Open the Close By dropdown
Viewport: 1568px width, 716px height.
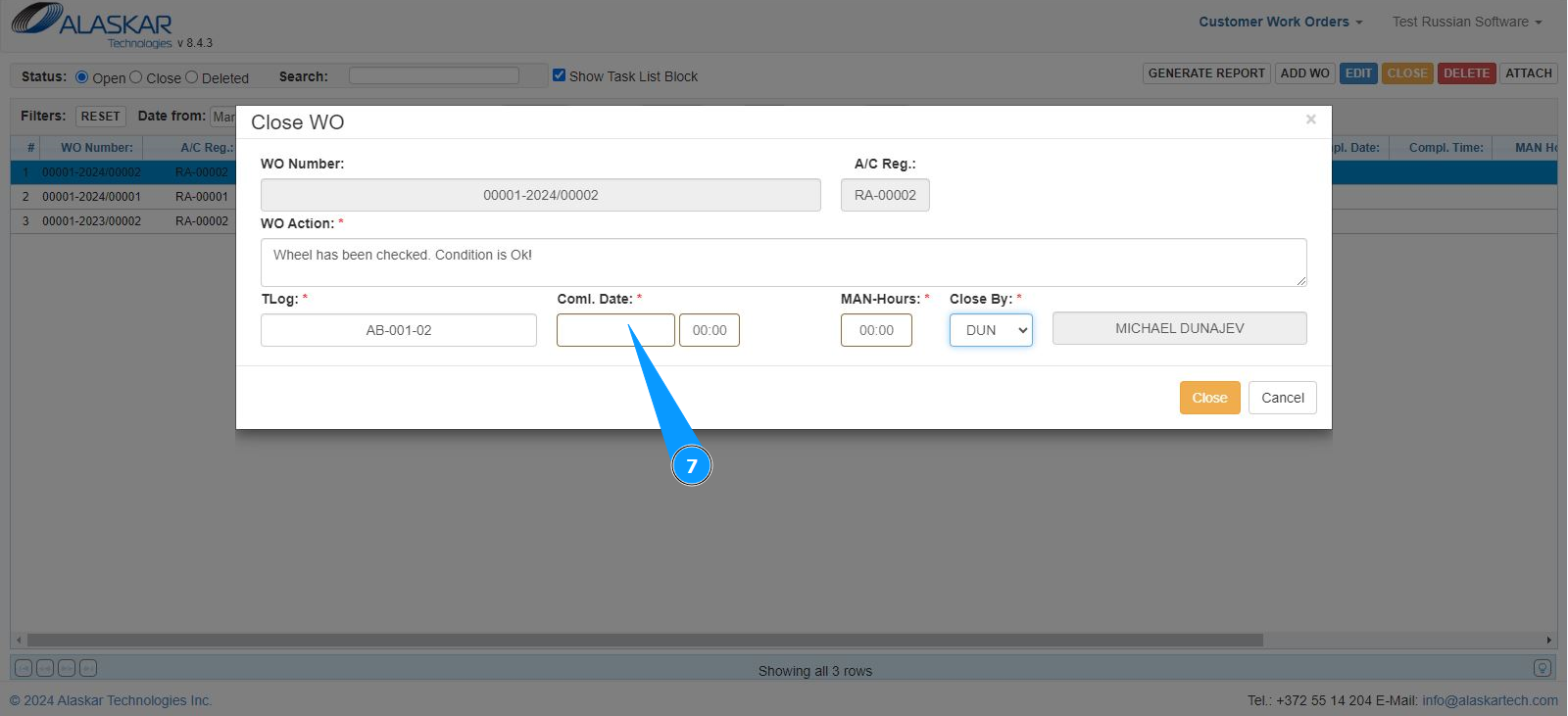pyautogui.click(x=991, y=330)
